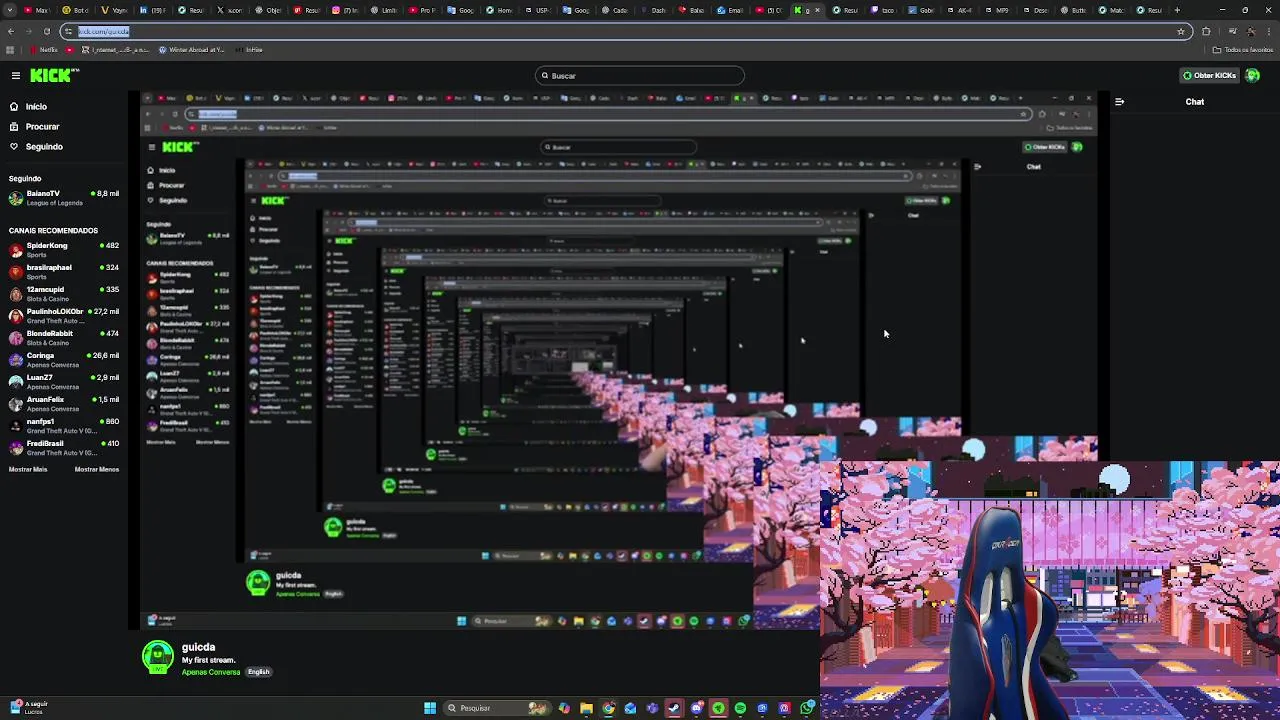Image resolution: width=1280 pixels, height=720 pixels.
Task: Collapse the chat panel arrow icon
Action: pyautogui.click(x=1119, y=102)
